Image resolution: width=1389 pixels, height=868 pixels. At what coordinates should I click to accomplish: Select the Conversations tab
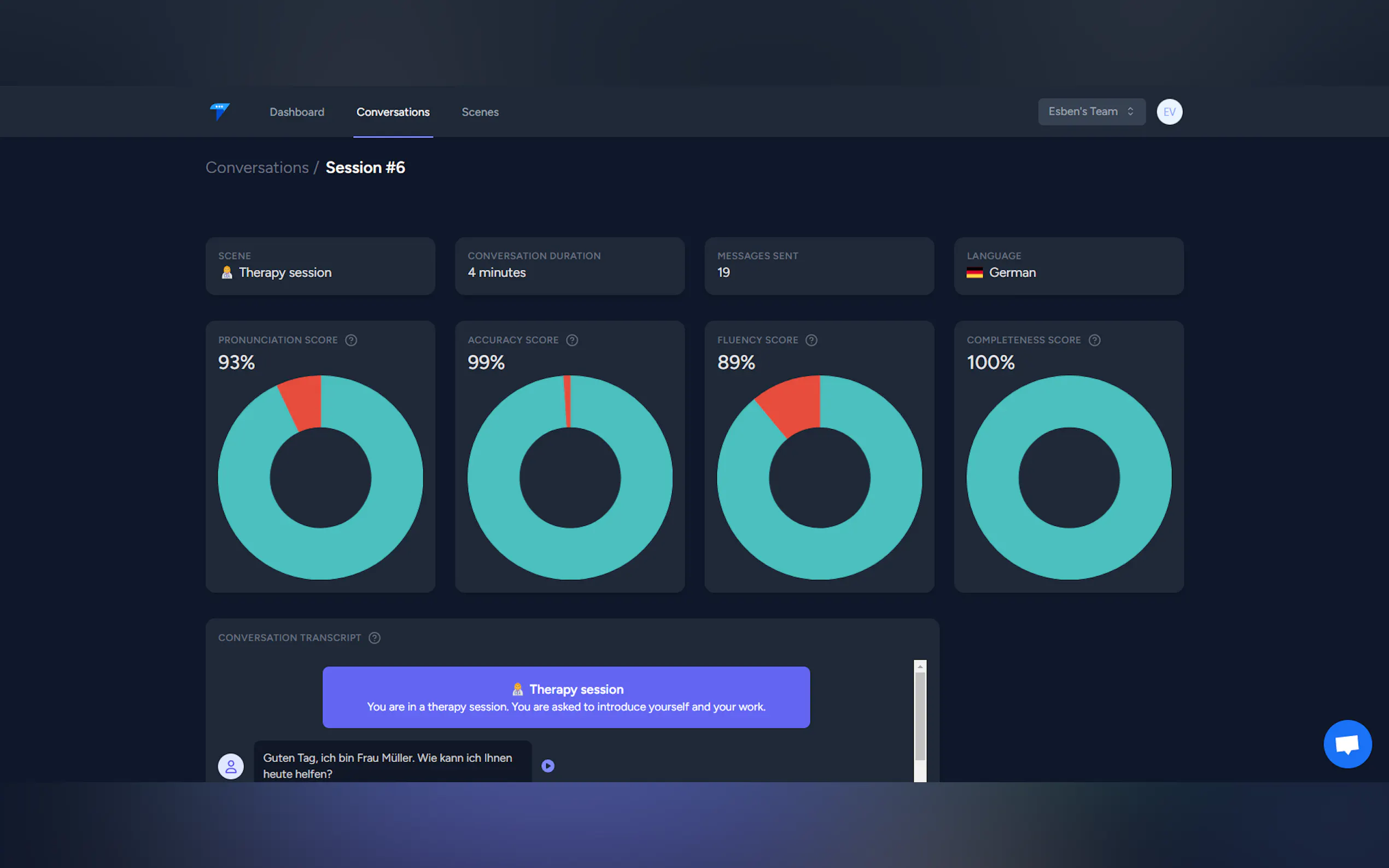[x=393, y=112]
